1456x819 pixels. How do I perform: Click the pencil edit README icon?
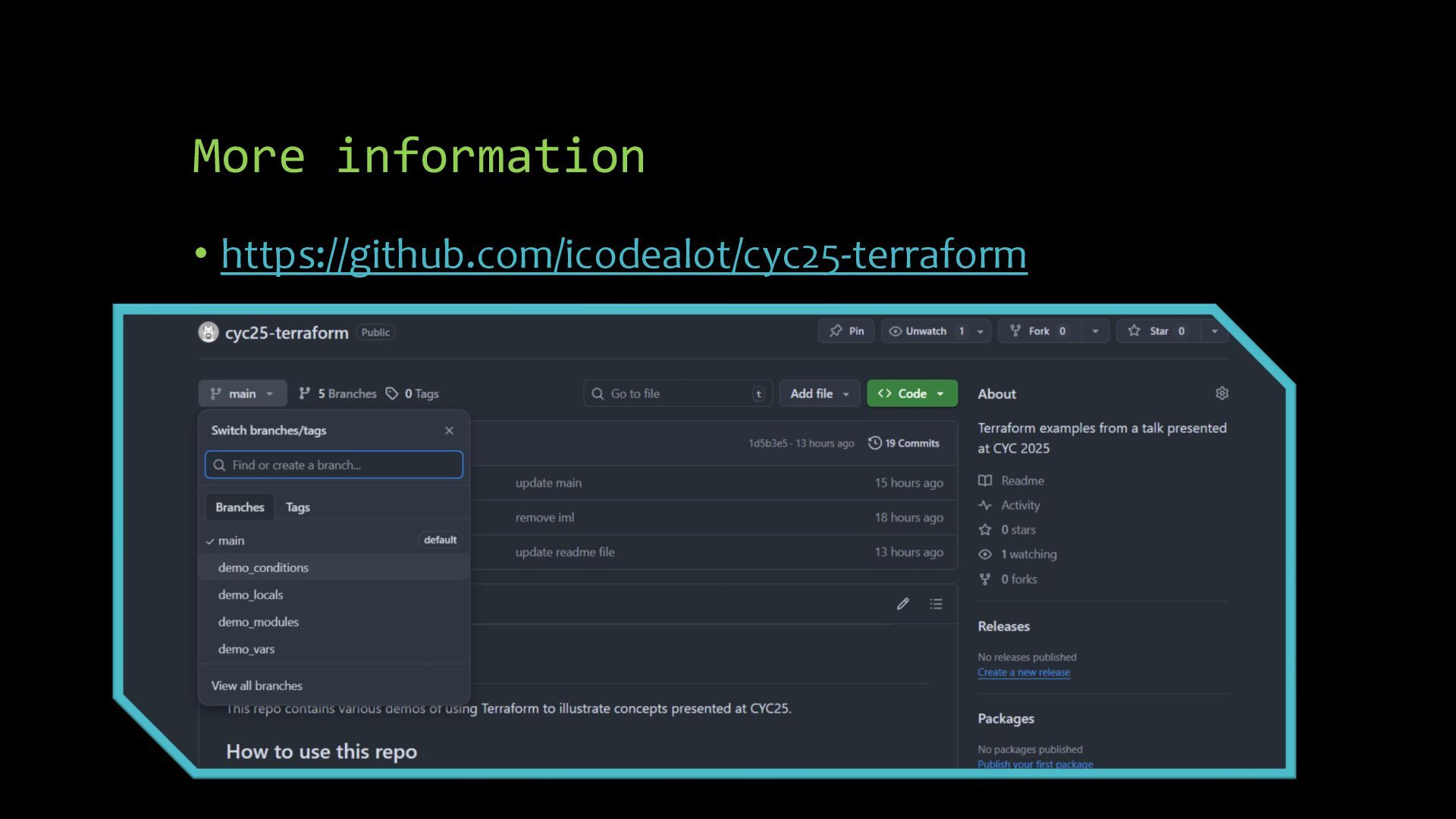point(902,604)
